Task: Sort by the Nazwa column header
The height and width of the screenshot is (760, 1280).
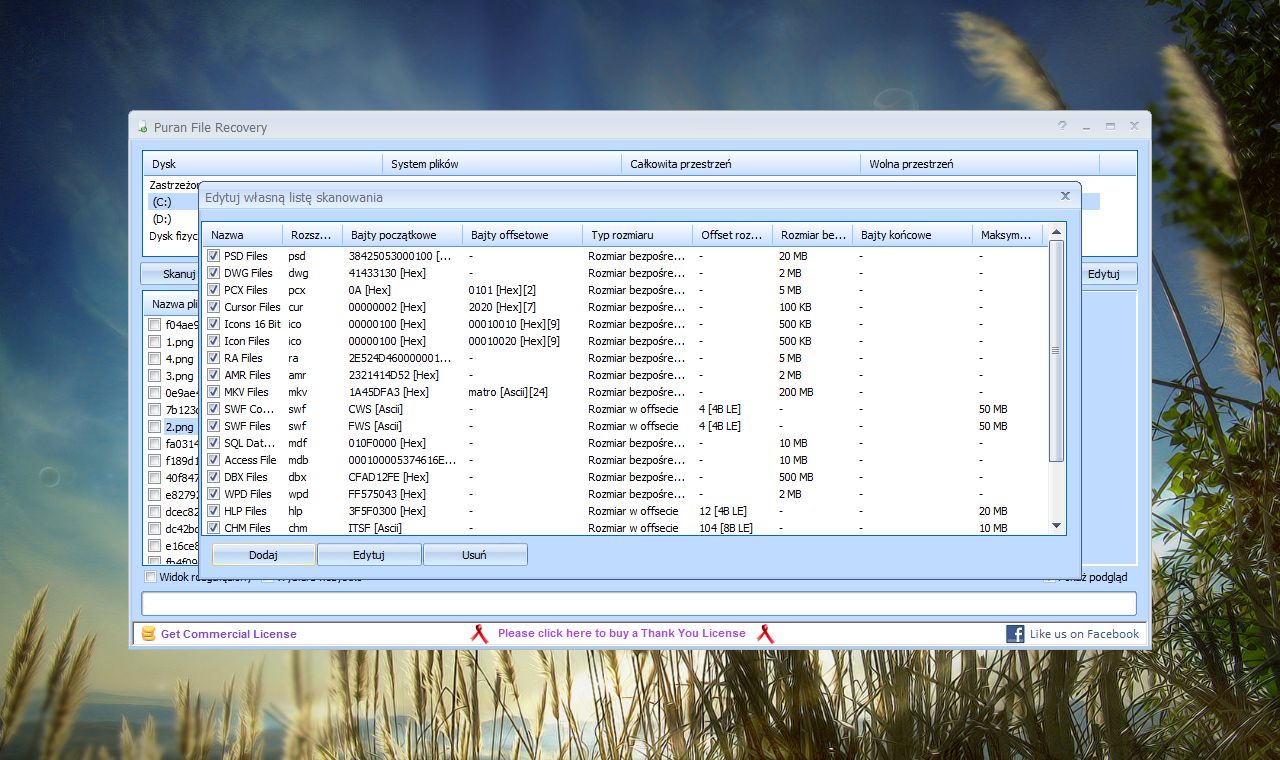Action: 241,235
